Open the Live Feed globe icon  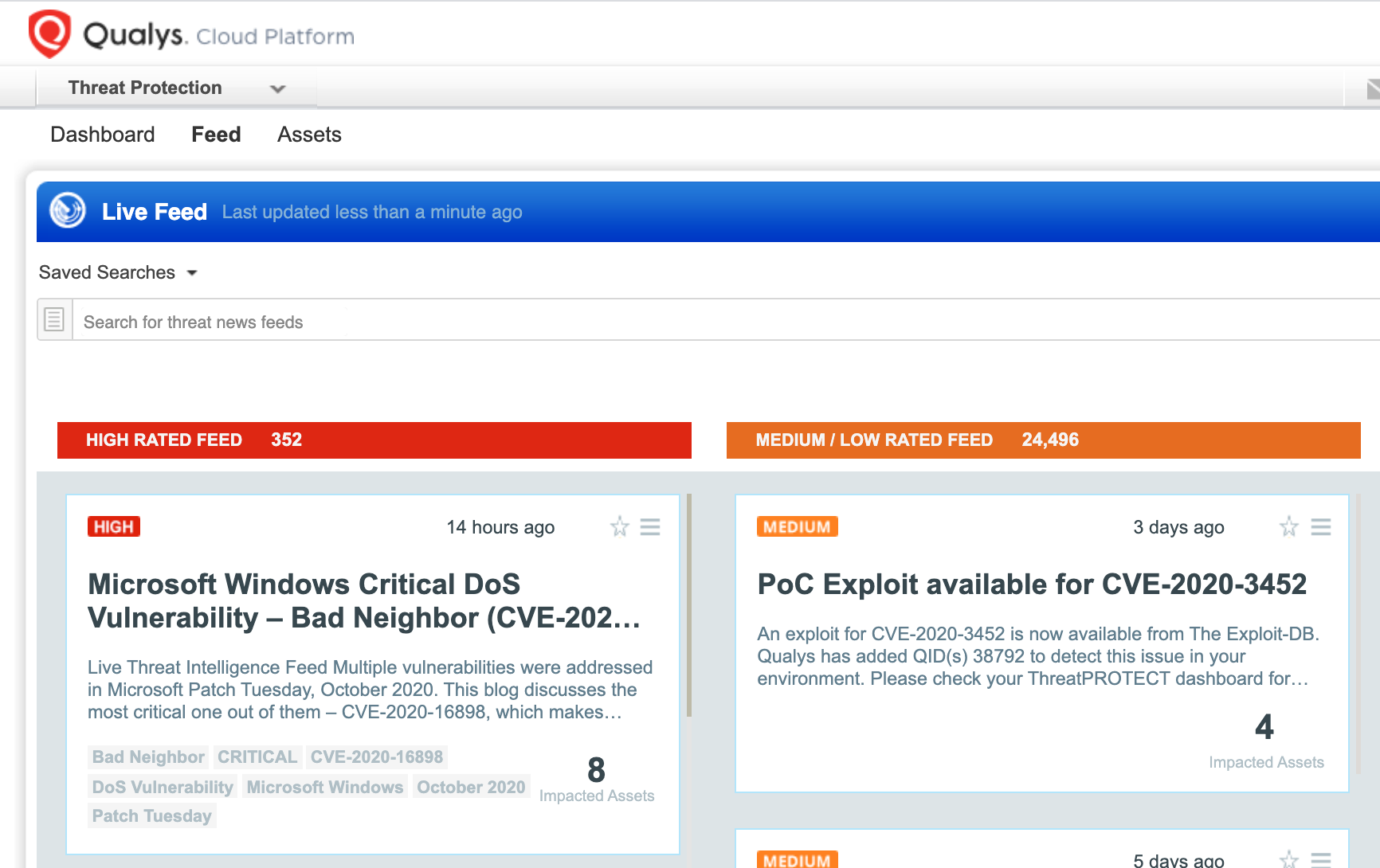pyautogui.click(x=69, y=212)
